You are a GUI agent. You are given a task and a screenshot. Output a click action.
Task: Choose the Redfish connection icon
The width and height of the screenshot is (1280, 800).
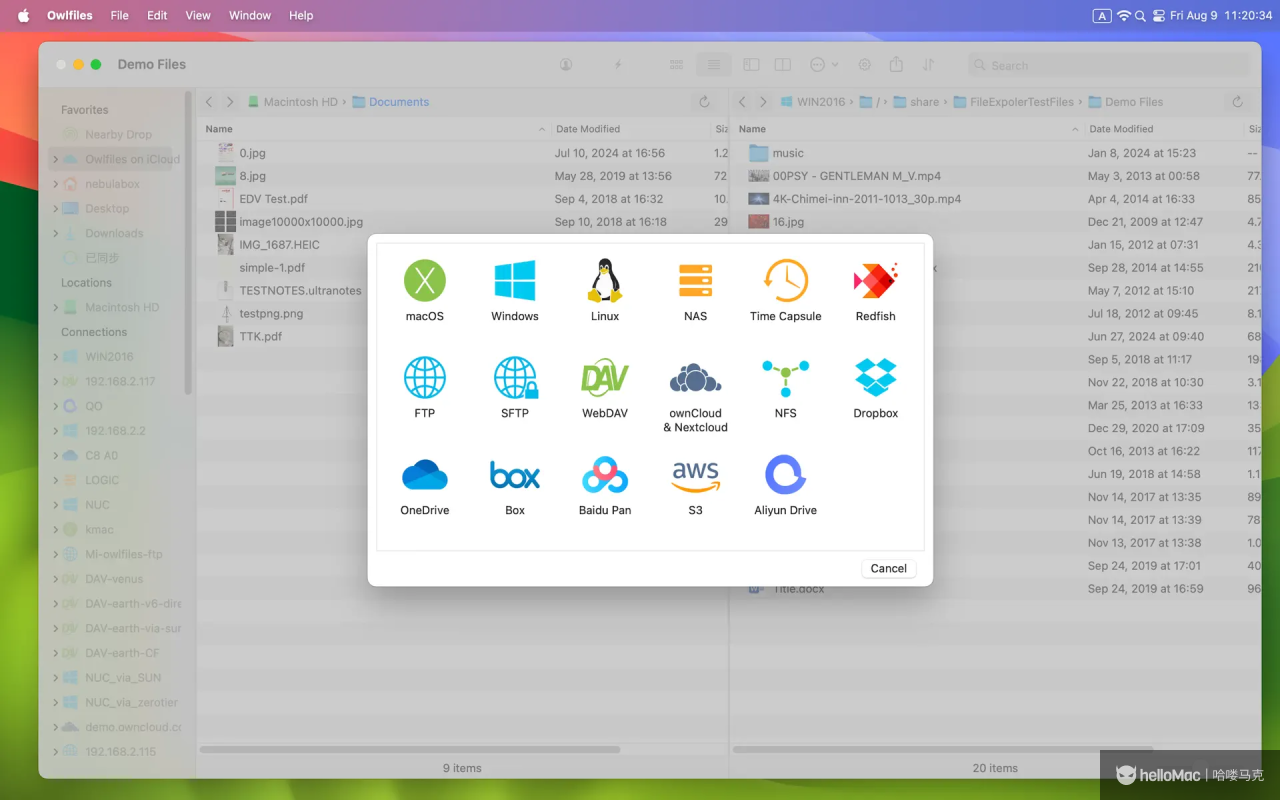point(875,281)
